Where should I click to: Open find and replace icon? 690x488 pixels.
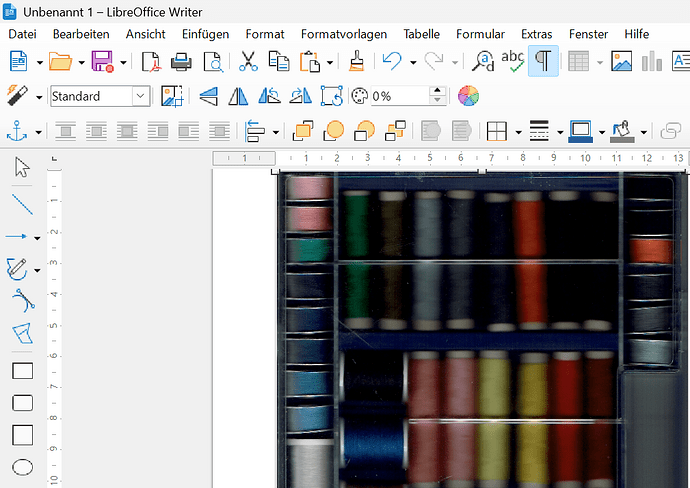pos(483,61)
